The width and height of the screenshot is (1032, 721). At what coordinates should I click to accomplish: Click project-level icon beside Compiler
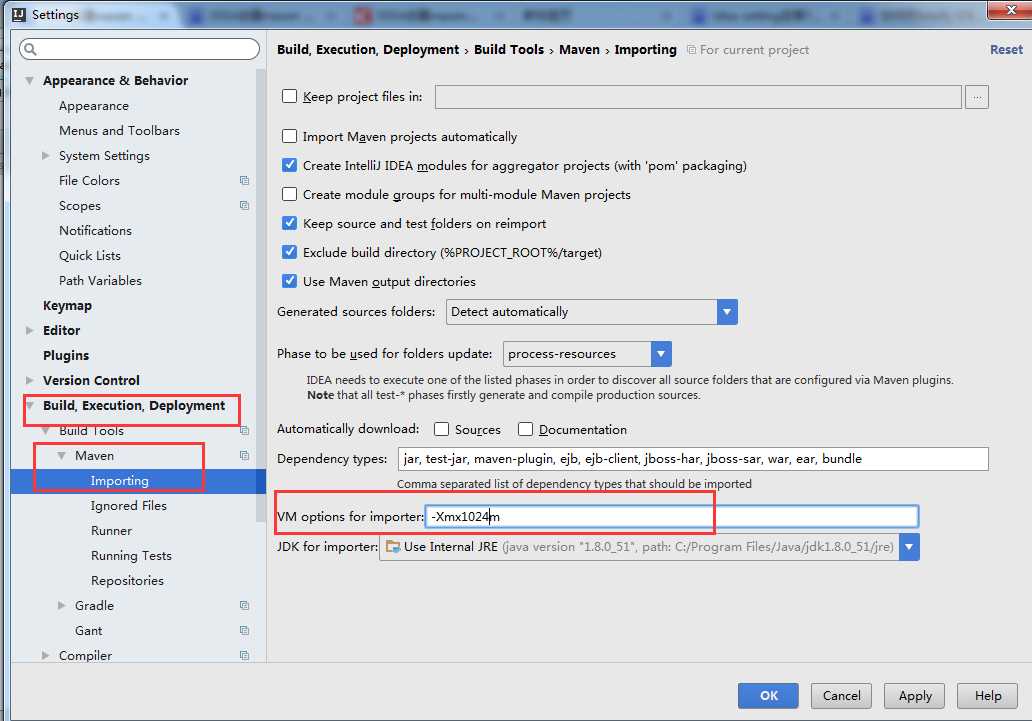click(244, 655)
